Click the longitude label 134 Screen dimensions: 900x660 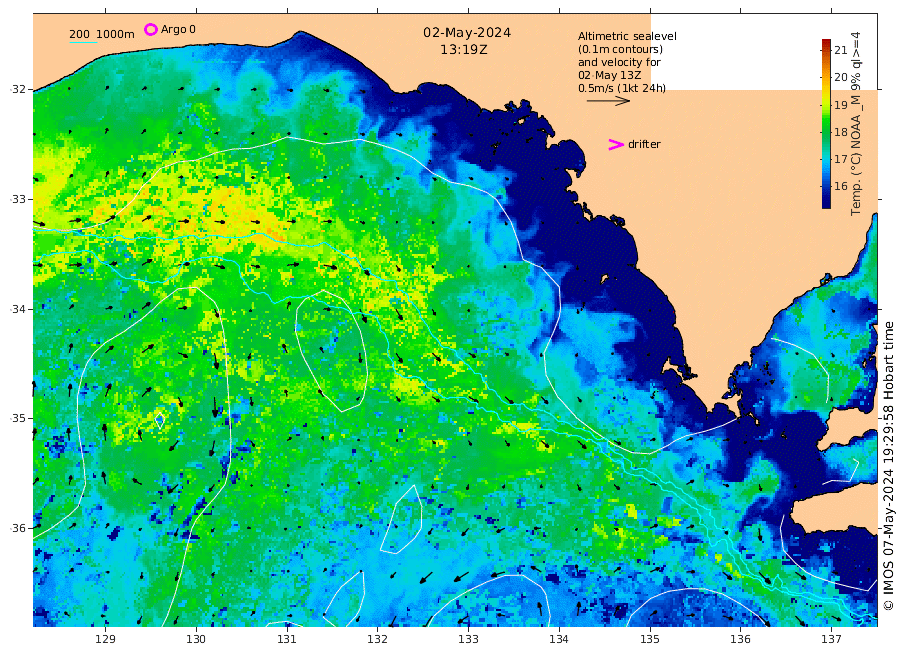pos(559,639)
